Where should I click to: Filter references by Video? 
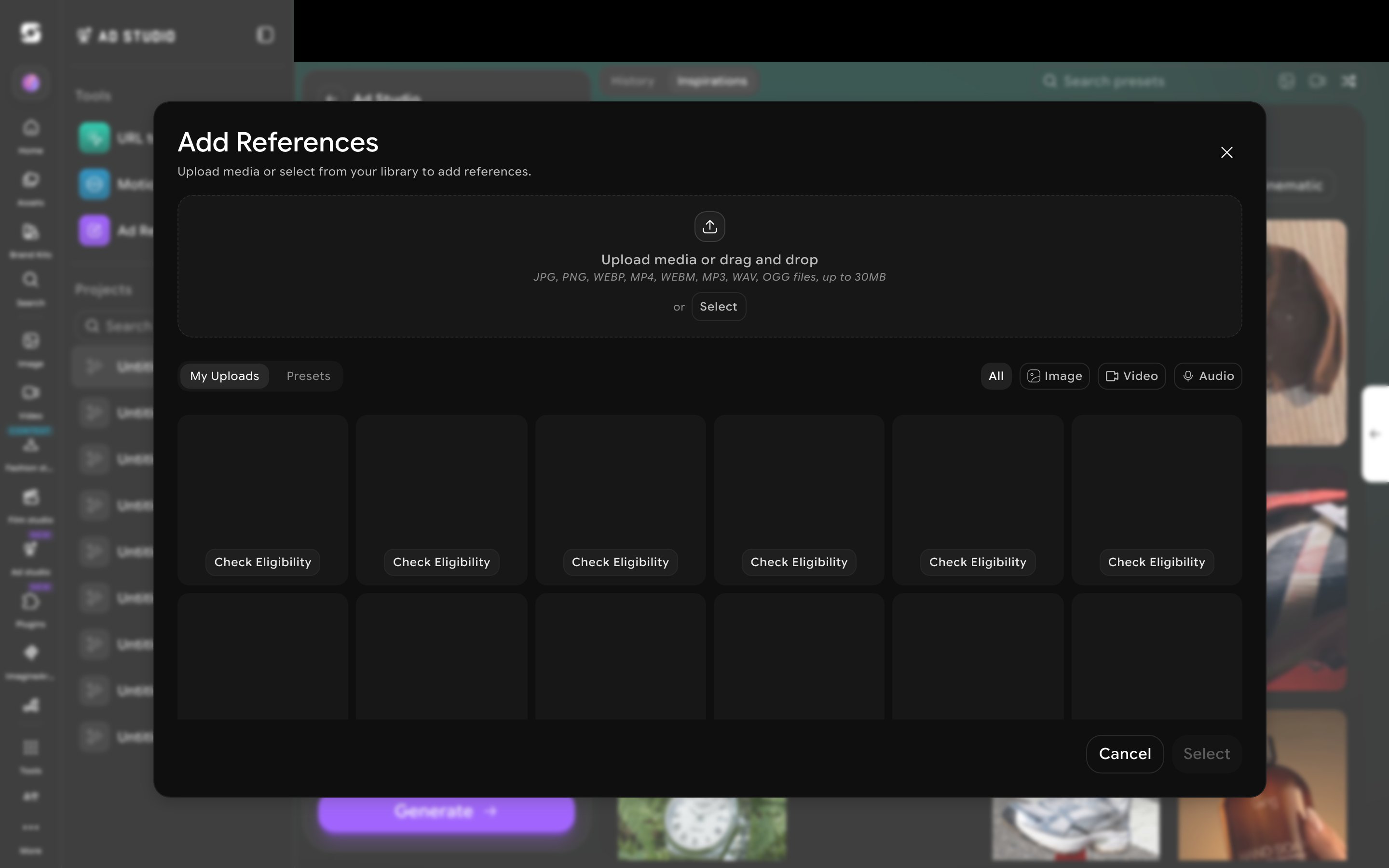1131,376
